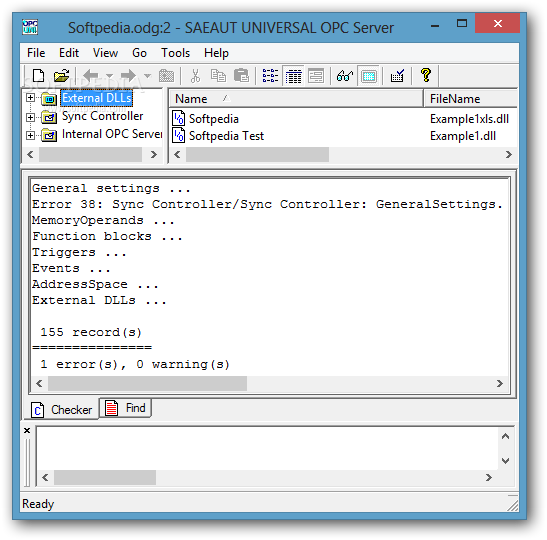This screenshot has width=547, height=540.
Task: Click the bottom pane scroll-down arrow
Action: coord(505,461)
